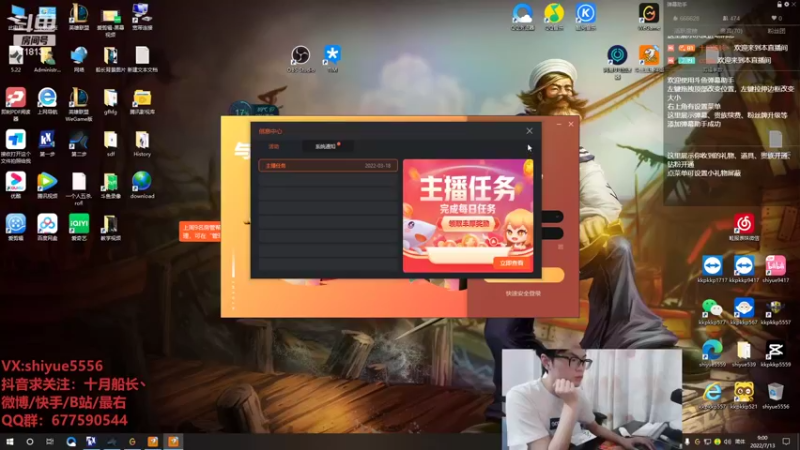Open the shiyue539 folder
Viewport: 800px width, 450px height.
point(744,353)
